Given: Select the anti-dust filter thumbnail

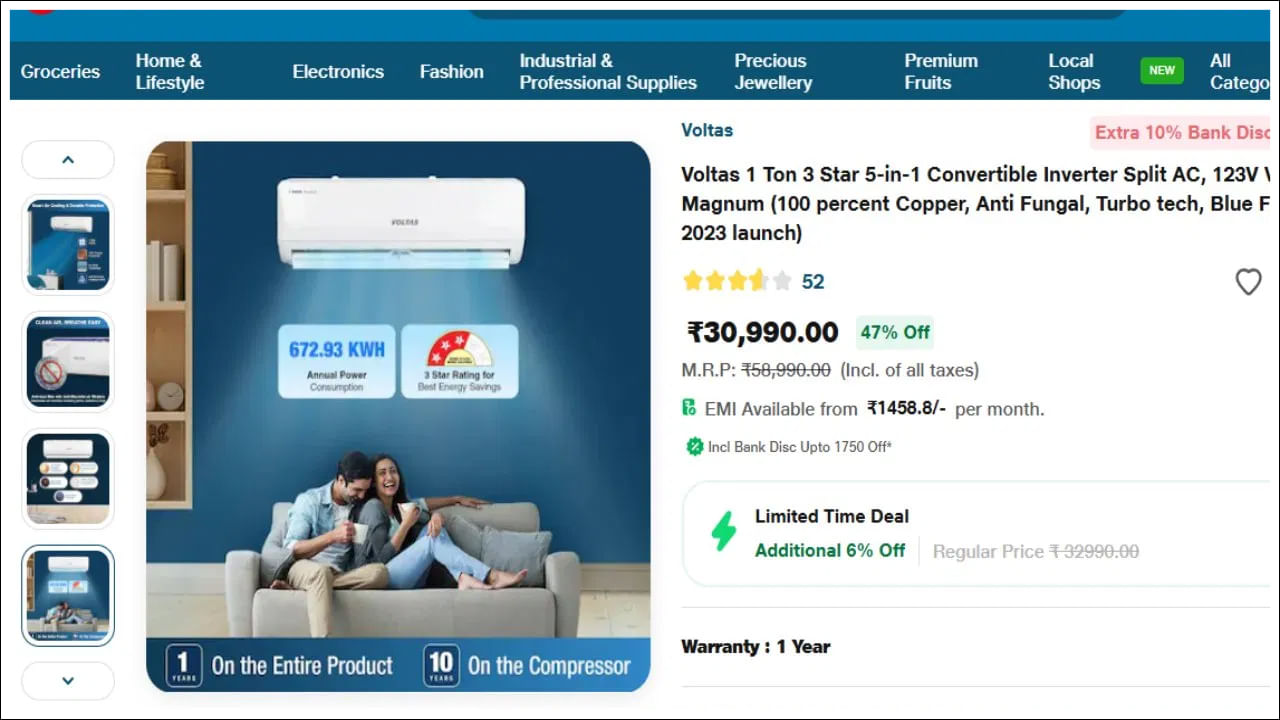Looking at the screenshot, I should click(68, 362).
